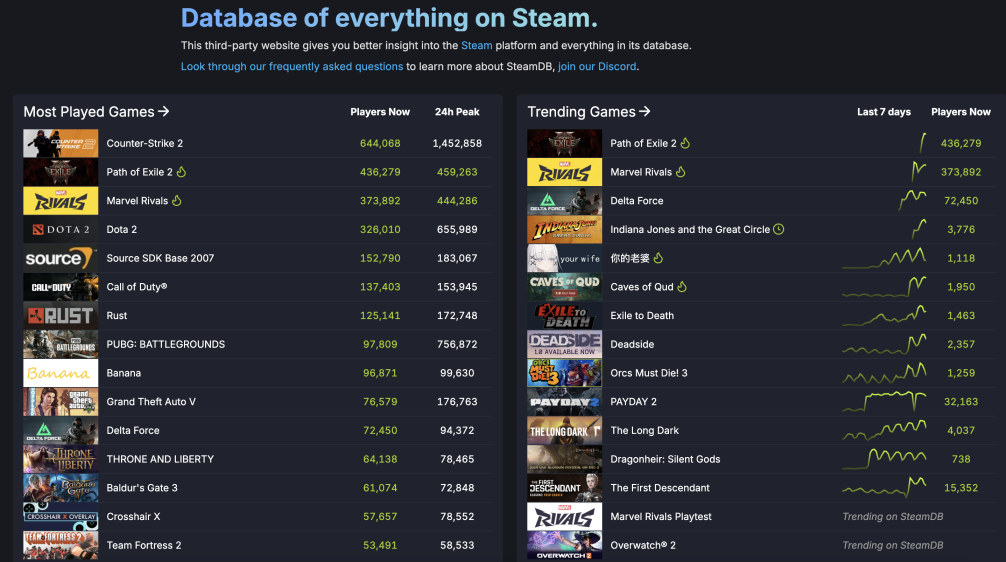The image size is (1006, 562).
Task: Open the Counter-Strike 2 game logo
Action: pyautogui.click(x=61, y=143)
